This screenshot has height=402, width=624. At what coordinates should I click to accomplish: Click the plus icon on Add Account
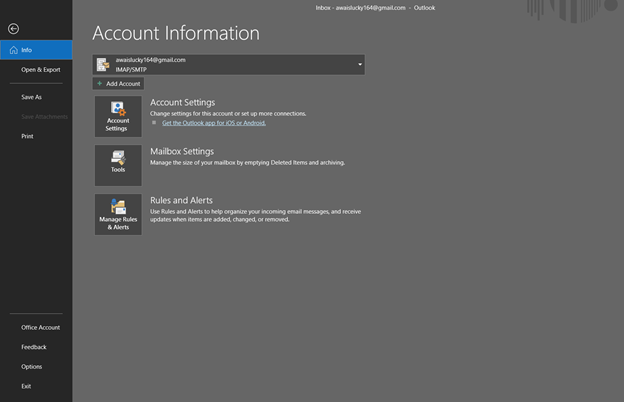tap(99, 84)
